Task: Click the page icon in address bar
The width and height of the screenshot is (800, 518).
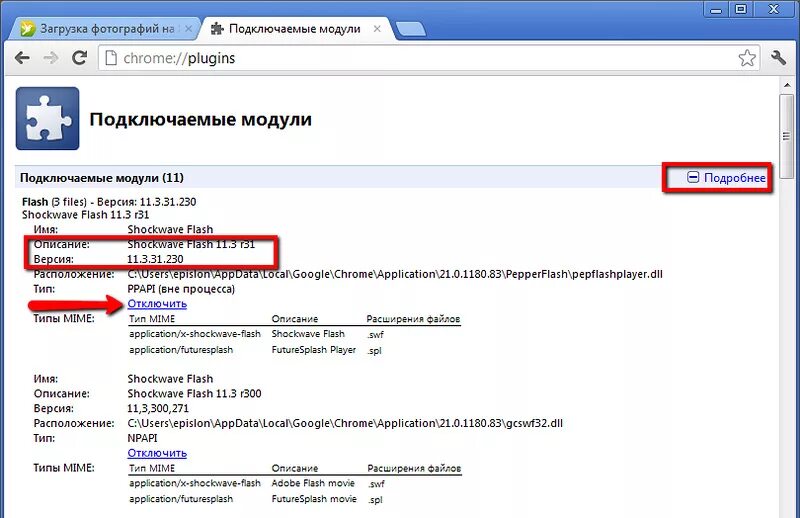Action: tap(111, 58)
